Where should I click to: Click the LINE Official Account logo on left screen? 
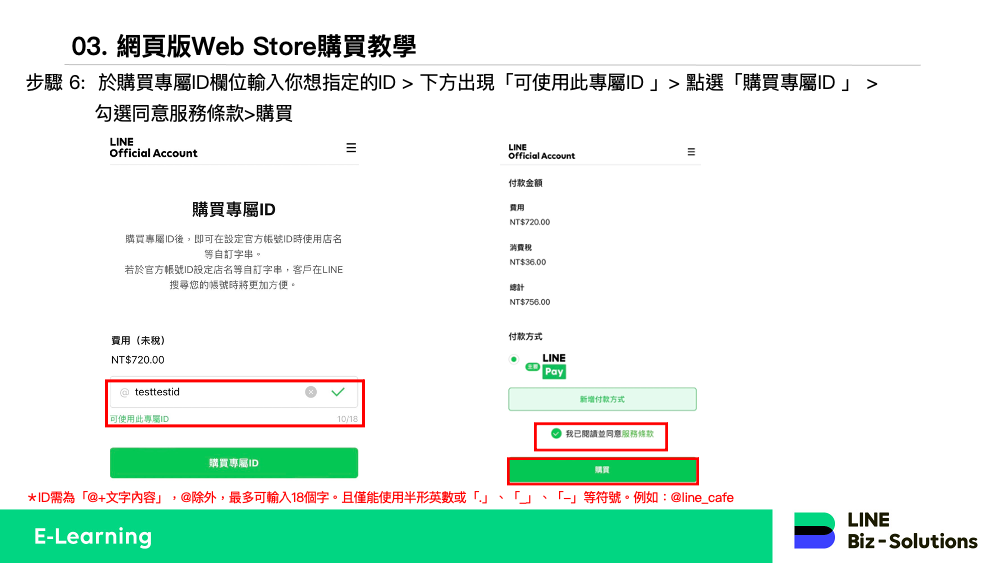pos(153,148)
